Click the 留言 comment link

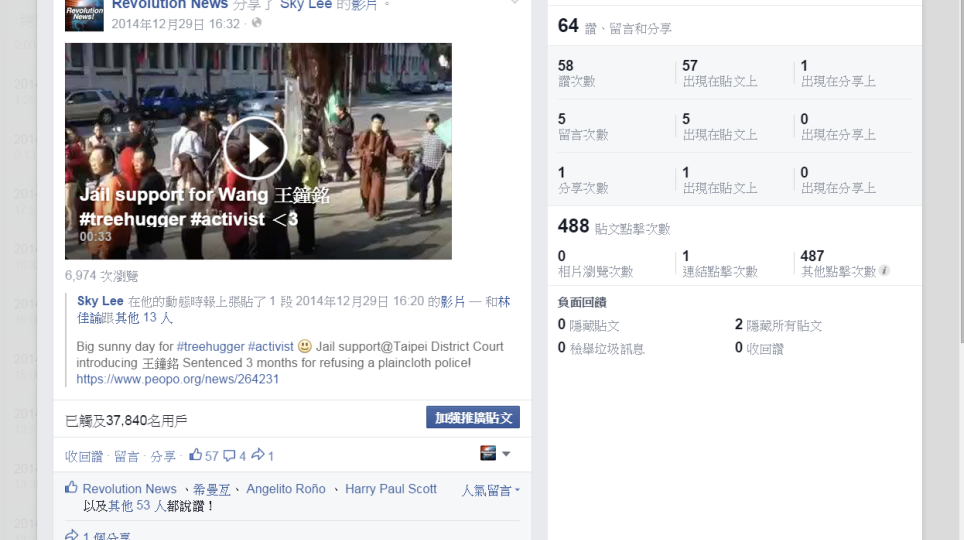pyautogui.click(x=126, y=457)
